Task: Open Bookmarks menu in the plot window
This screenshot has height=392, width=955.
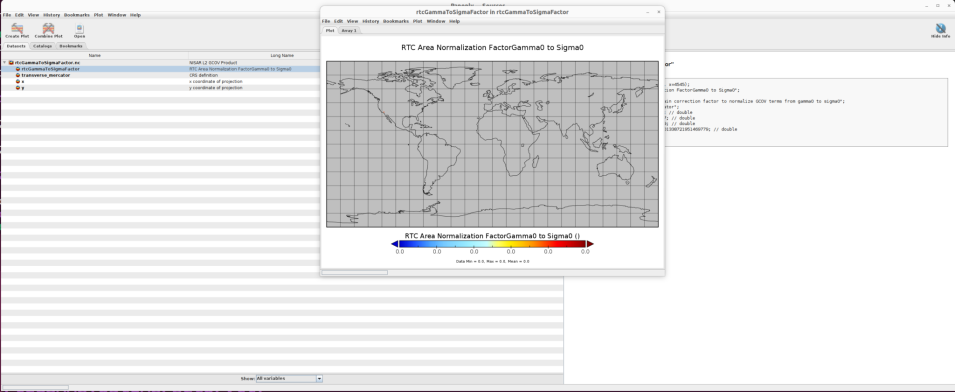Action: click(396, 21)
